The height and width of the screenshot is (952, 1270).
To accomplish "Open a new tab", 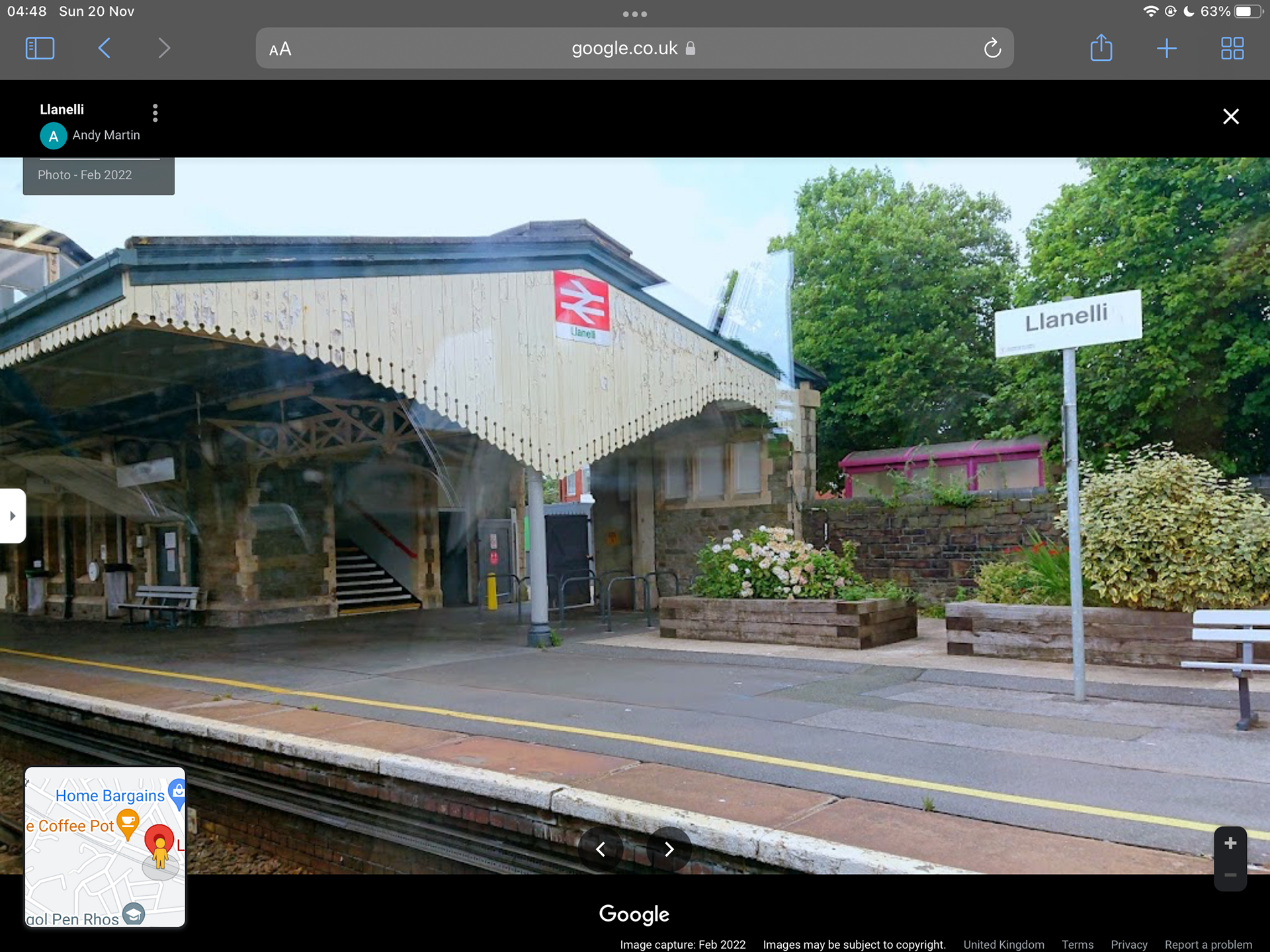I will (x=1167, y=48).
